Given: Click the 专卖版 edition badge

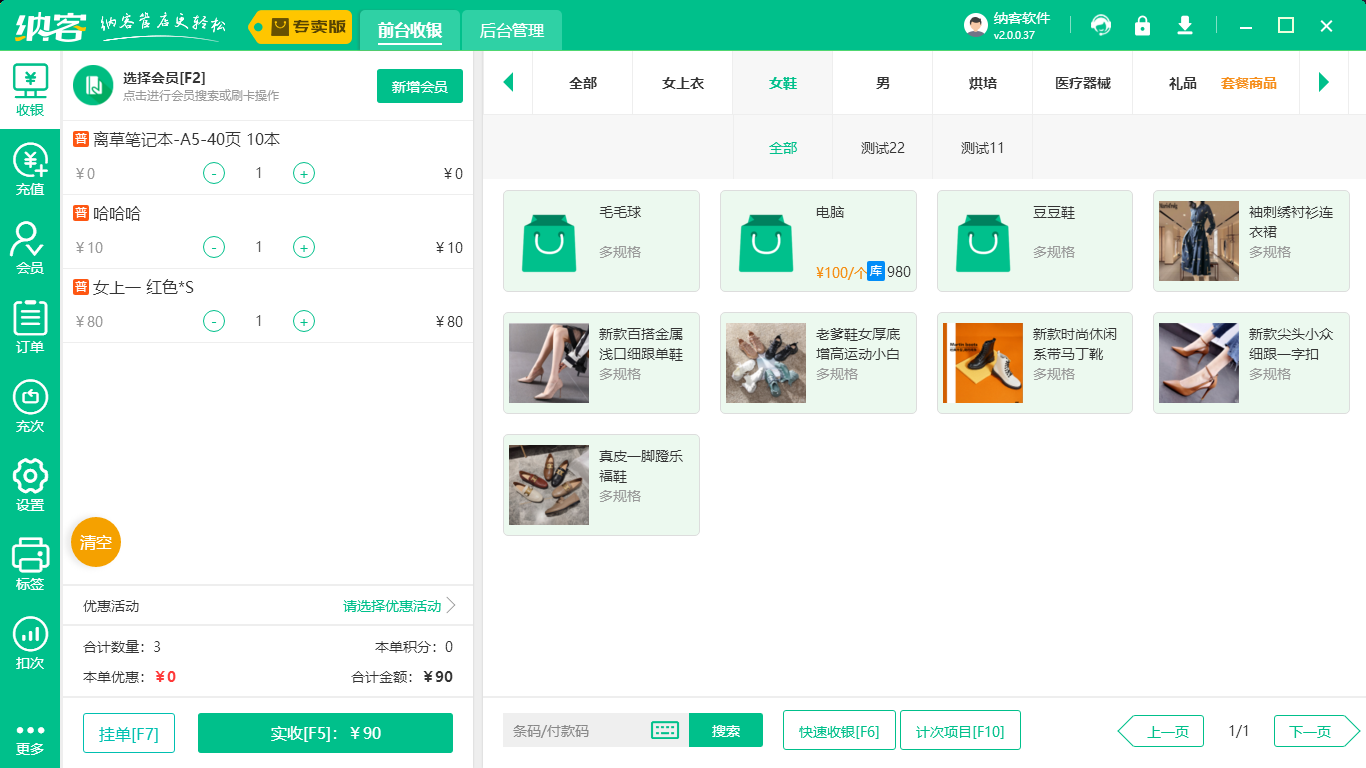Looking at the screenshot, I should (x=301, y=27).
